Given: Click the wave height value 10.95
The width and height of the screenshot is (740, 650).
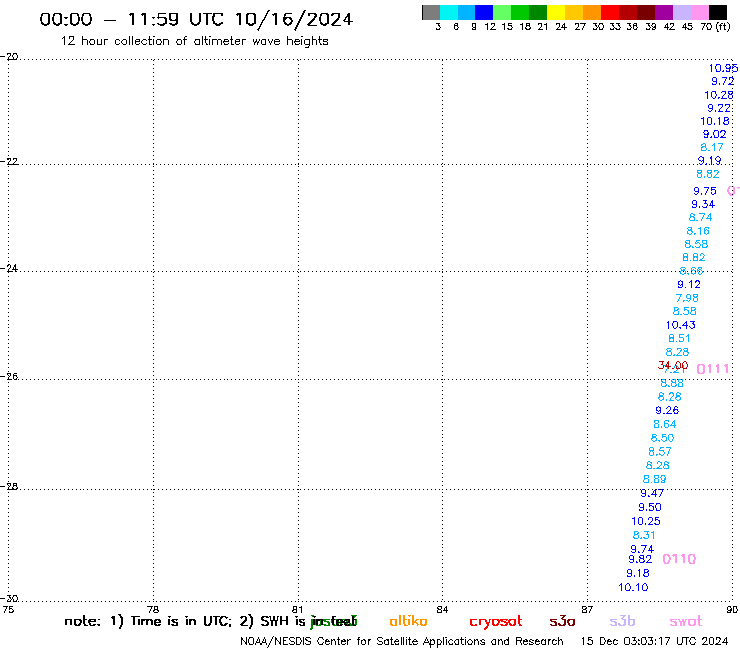Looking at the screenshot, I should pyautogui.click(x=723, y=68).
